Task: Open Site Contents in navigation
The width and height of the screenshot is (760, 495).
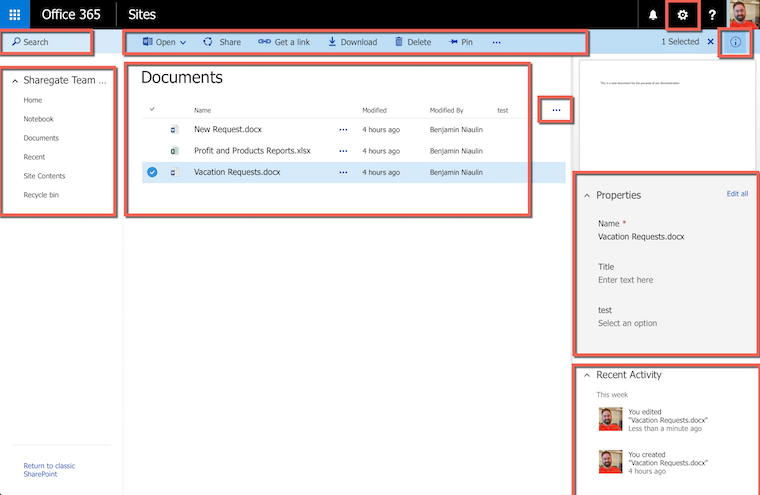Action: 44,176
